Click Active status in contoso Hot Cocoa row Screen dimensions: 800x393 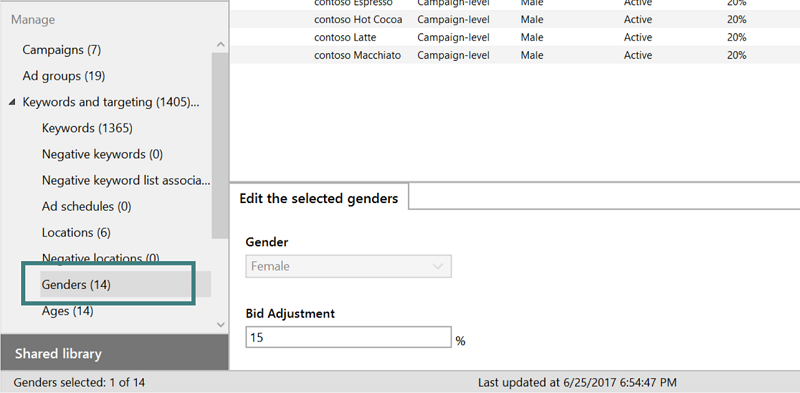pos(638,19)
